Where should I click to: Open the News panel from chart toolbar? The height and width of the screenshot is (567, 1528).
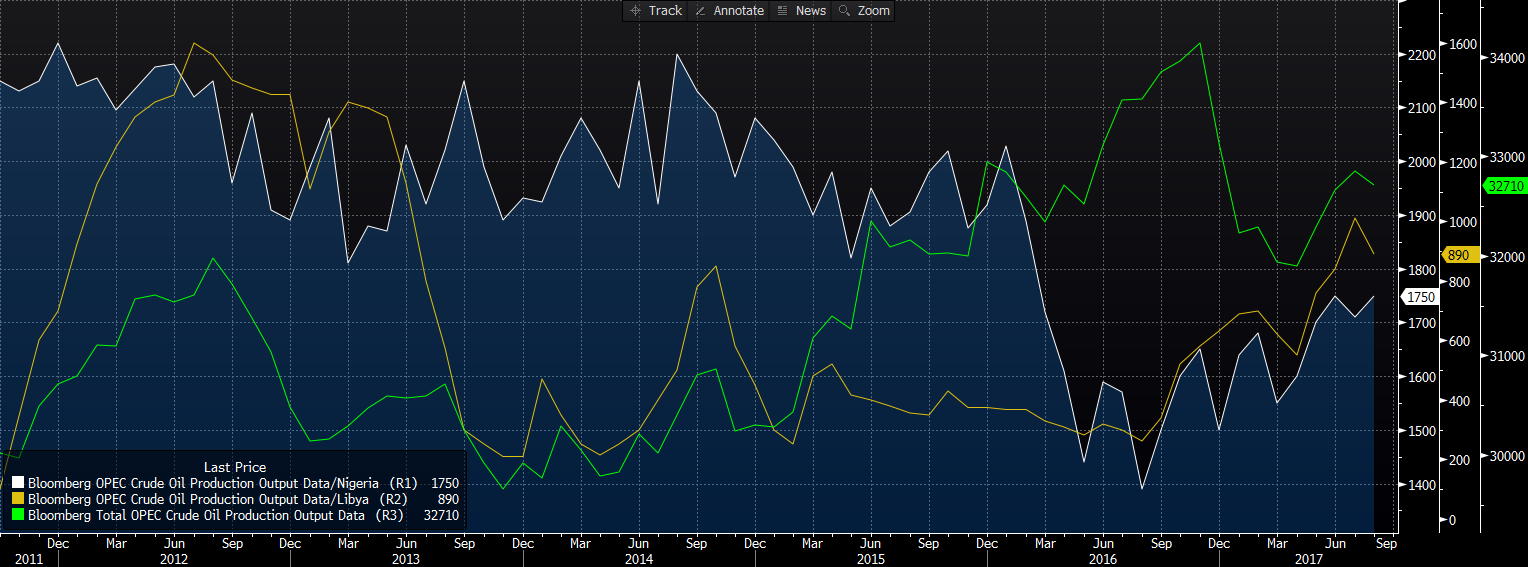coord(802,11)
